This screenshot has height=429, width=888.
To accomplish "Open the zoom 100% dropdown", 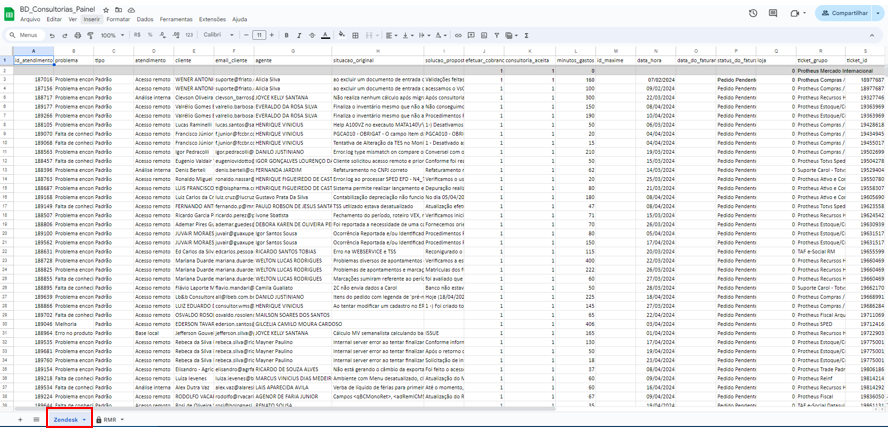I will (x=113, y=35).
